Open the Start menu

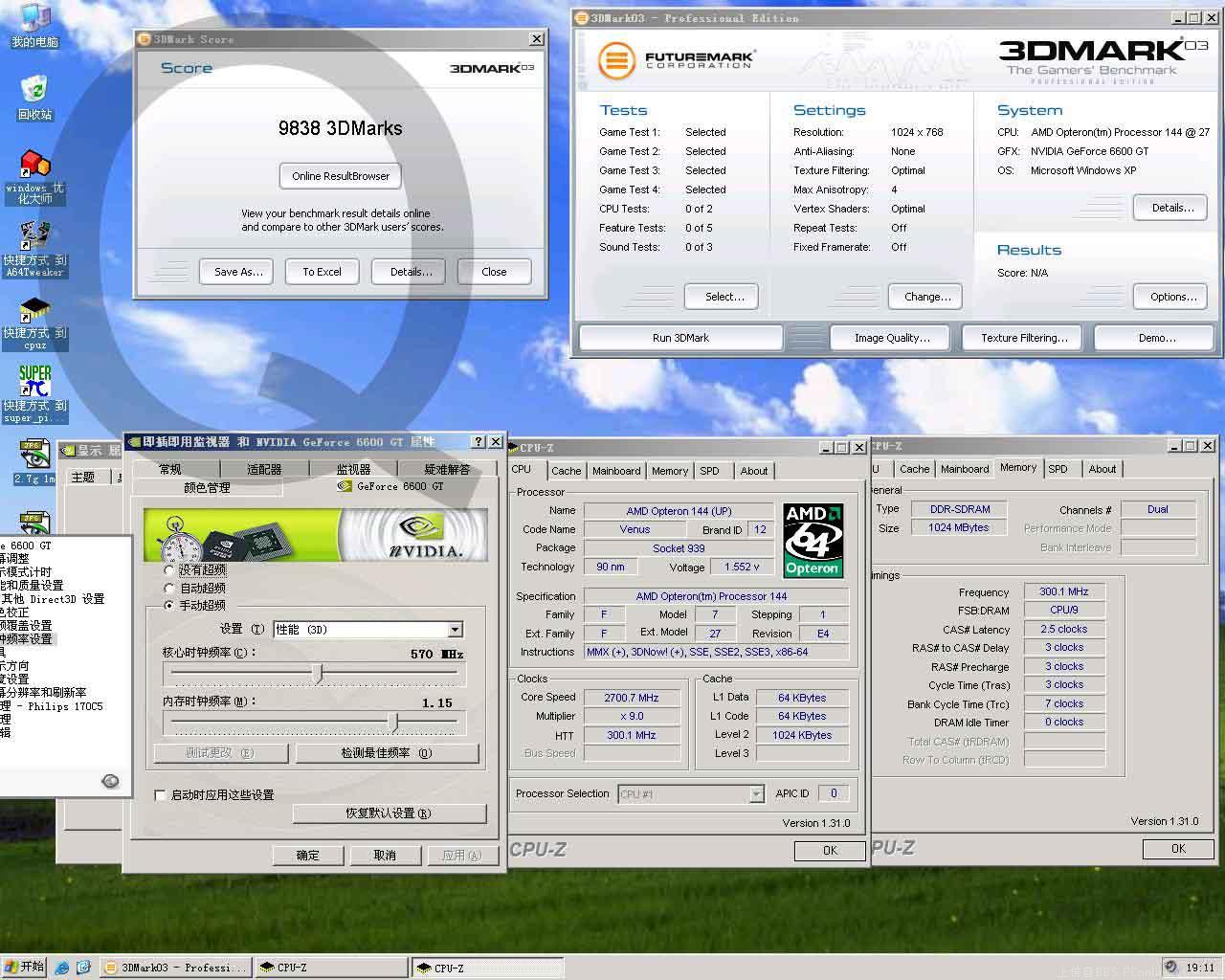tap(24, 967)
